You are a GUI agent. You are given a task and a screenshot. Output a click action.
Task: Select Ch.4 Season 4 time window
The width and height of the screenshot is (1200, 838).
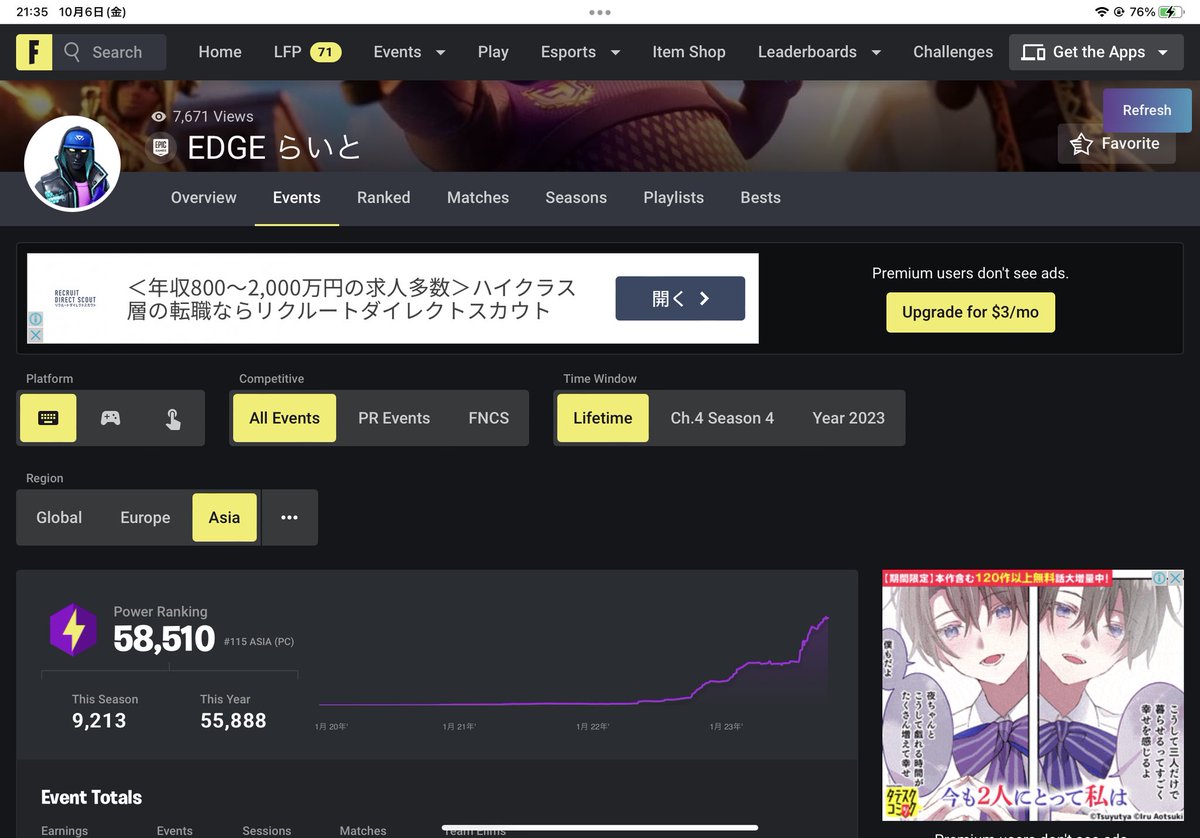click(x=722, y=418)
